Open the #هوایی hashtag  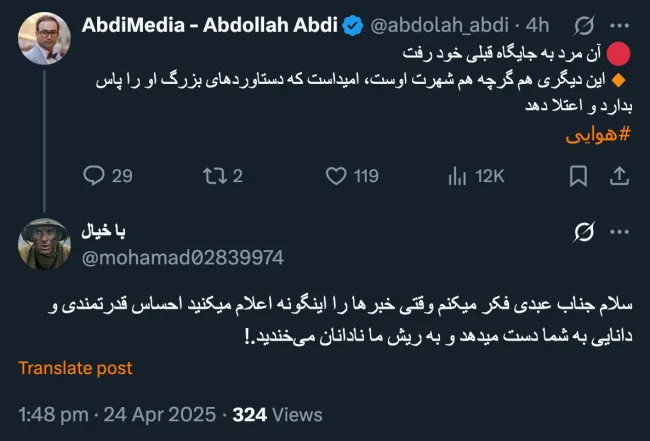tap(602, 132)
